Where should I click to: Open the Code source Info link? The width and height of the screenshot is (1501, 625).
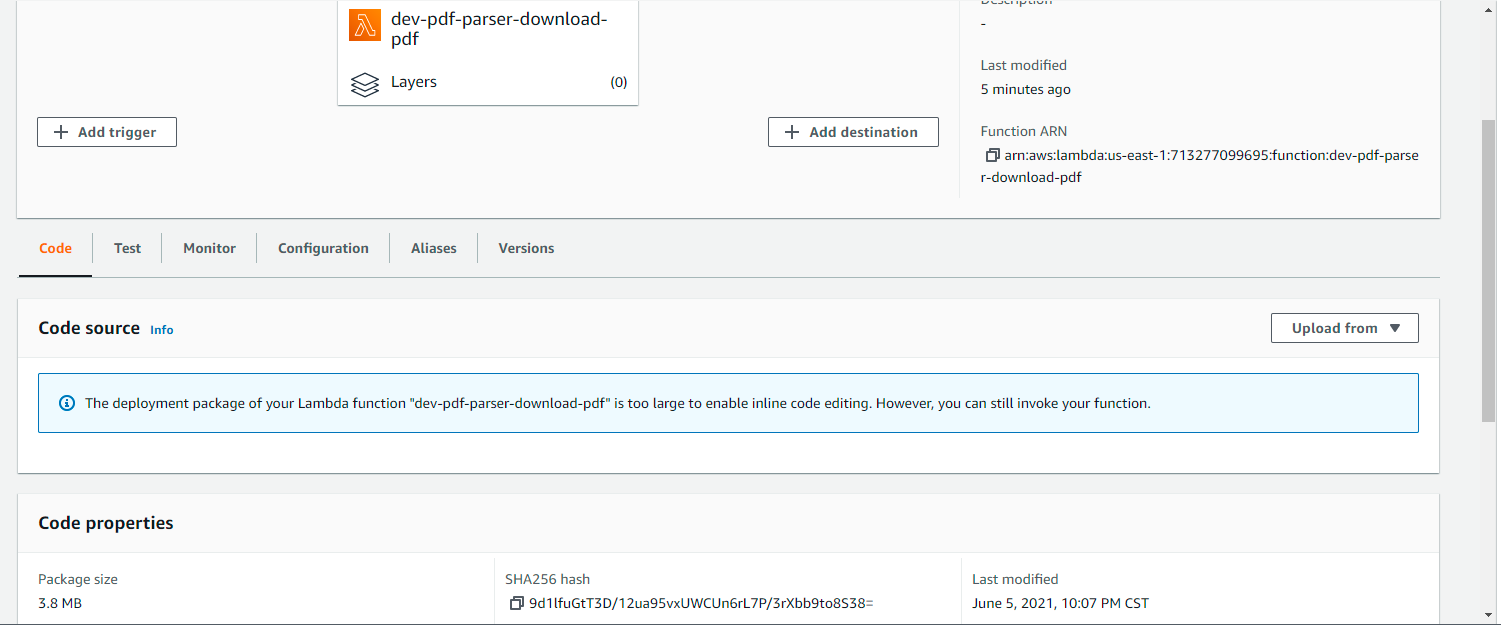click(x=161, y=329)
